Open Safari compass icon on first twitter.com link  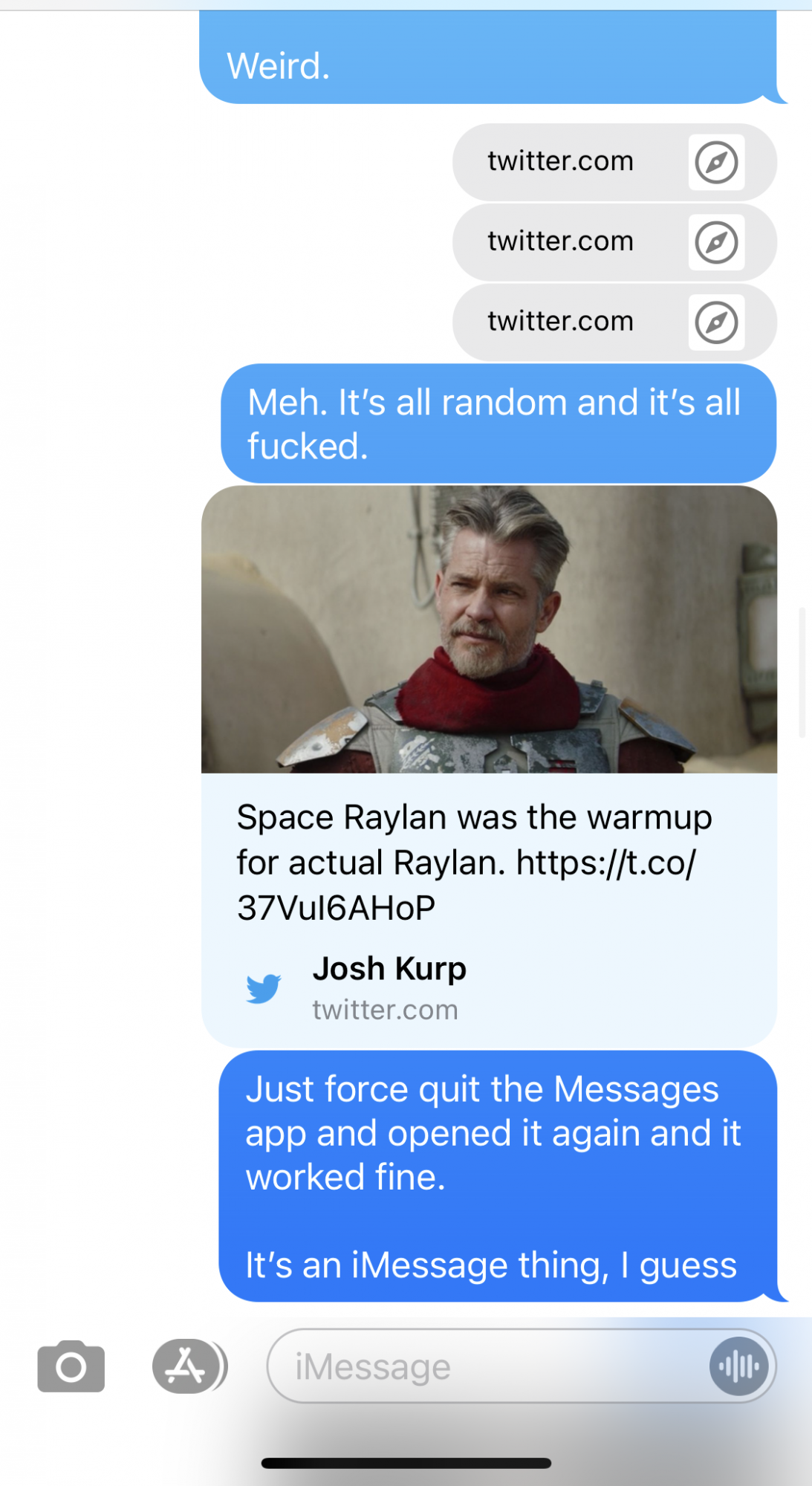click(x=716, y=162)
